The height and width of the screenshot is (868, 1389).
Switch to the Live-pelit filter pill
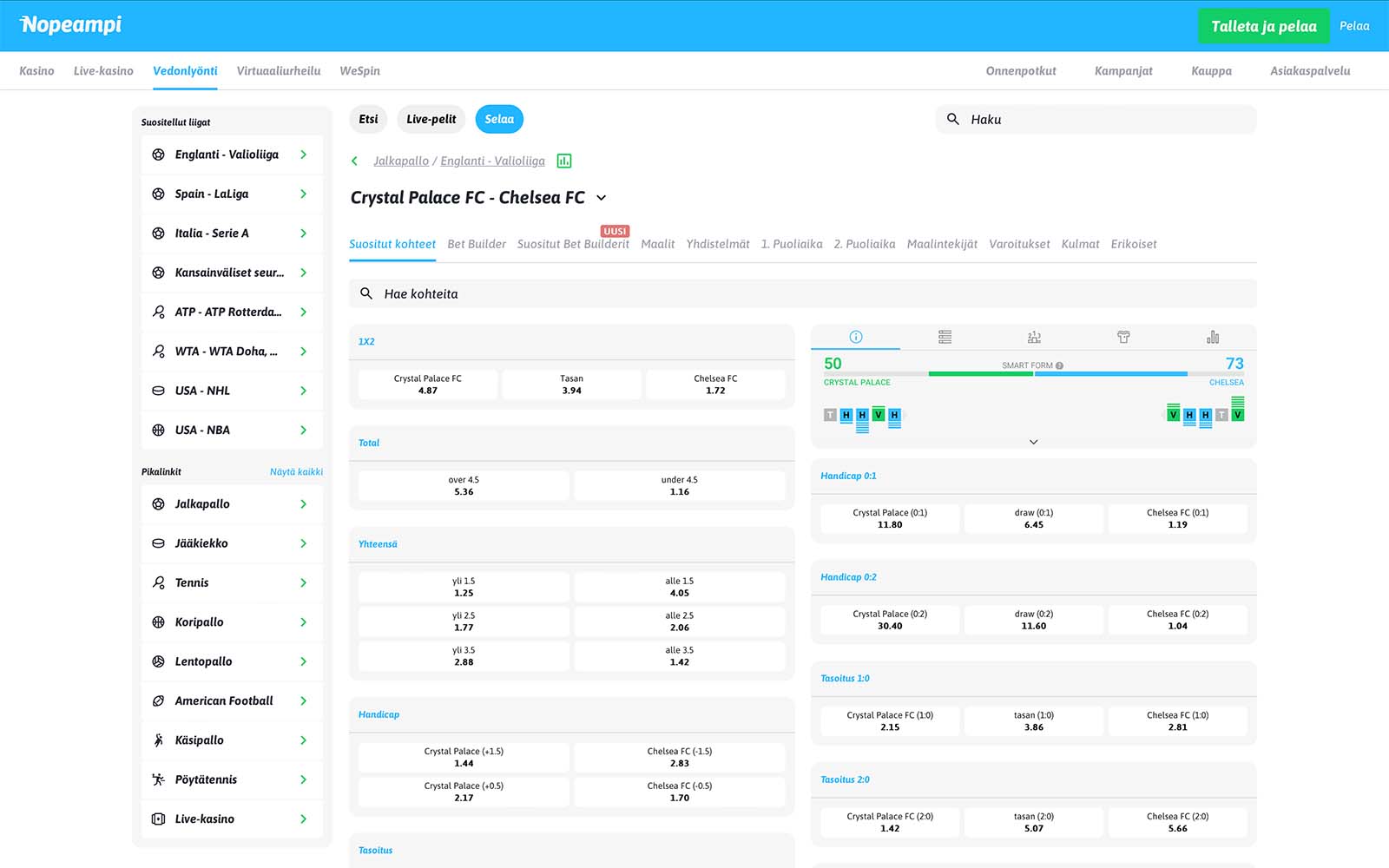coord(431,119)
